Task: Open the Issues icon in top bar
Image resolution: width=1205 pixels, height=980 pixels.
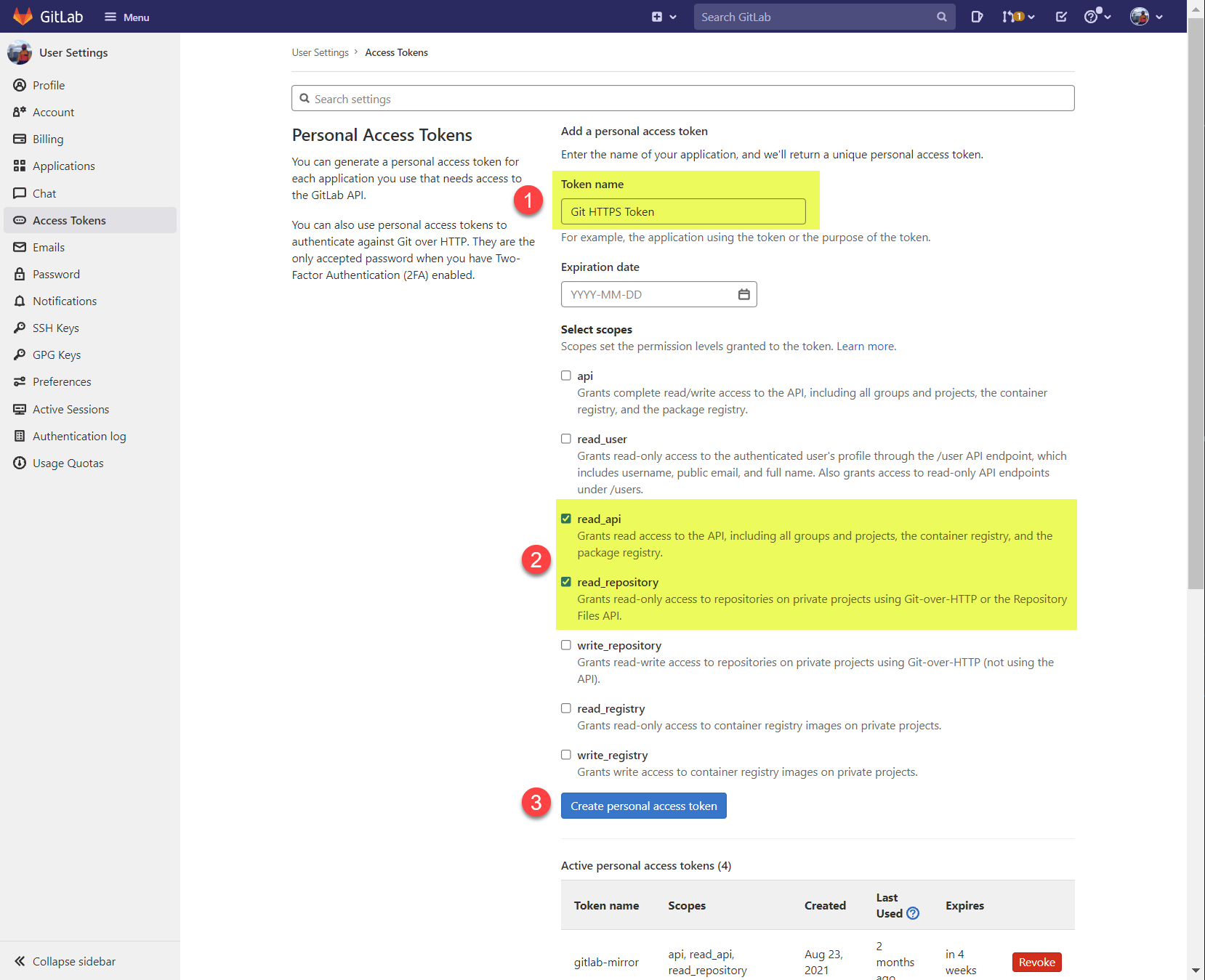Action: [x=977, y=17]
